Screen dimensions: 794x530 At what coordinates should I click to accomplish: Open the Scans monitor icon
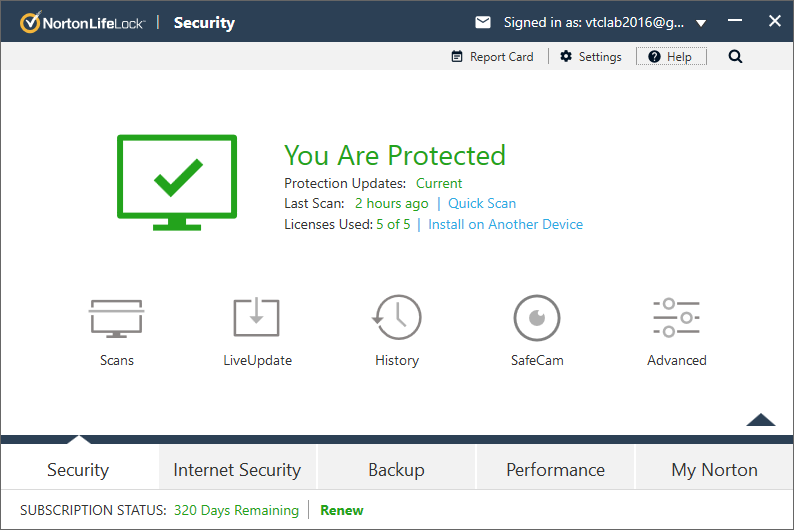pyautogui.click(x=117, y=318)
